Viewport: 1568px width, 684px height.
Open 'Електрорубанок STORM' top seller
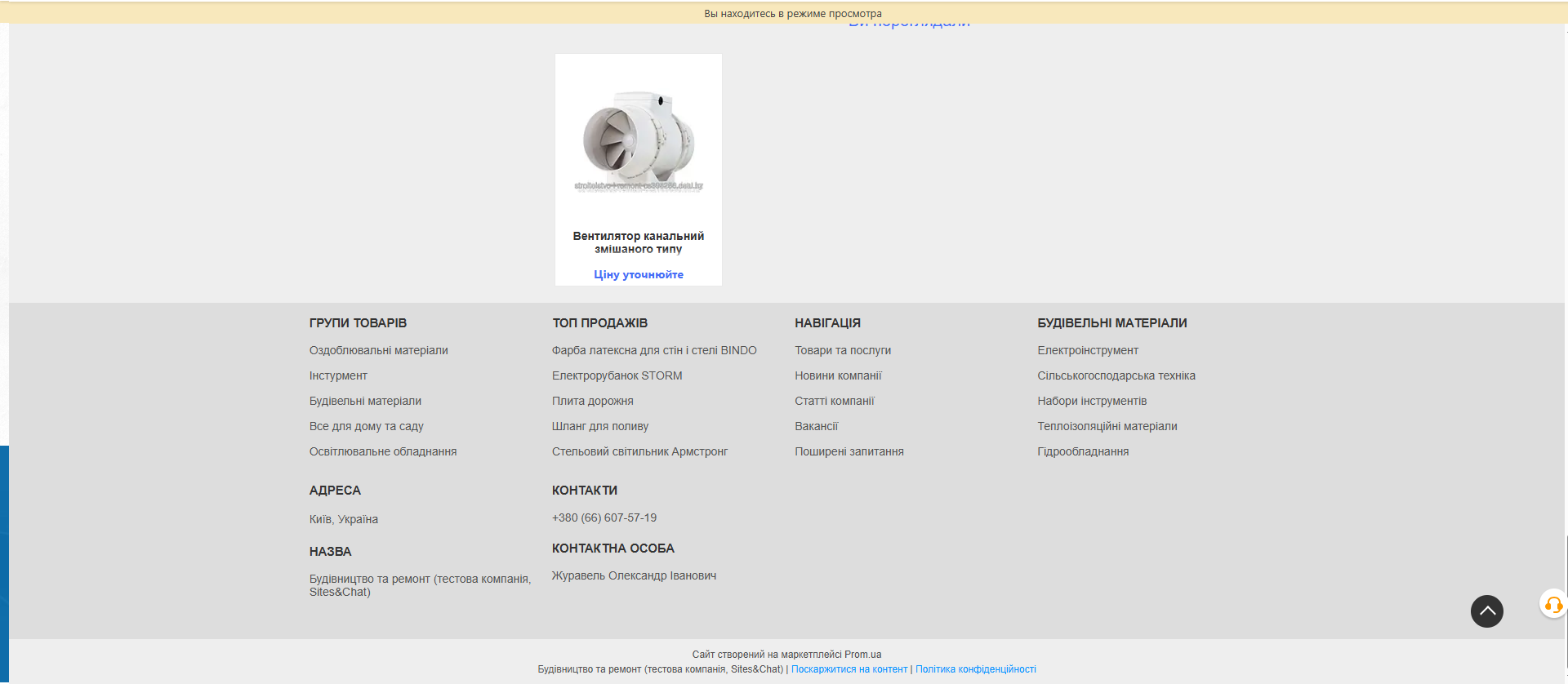point(617,375)
